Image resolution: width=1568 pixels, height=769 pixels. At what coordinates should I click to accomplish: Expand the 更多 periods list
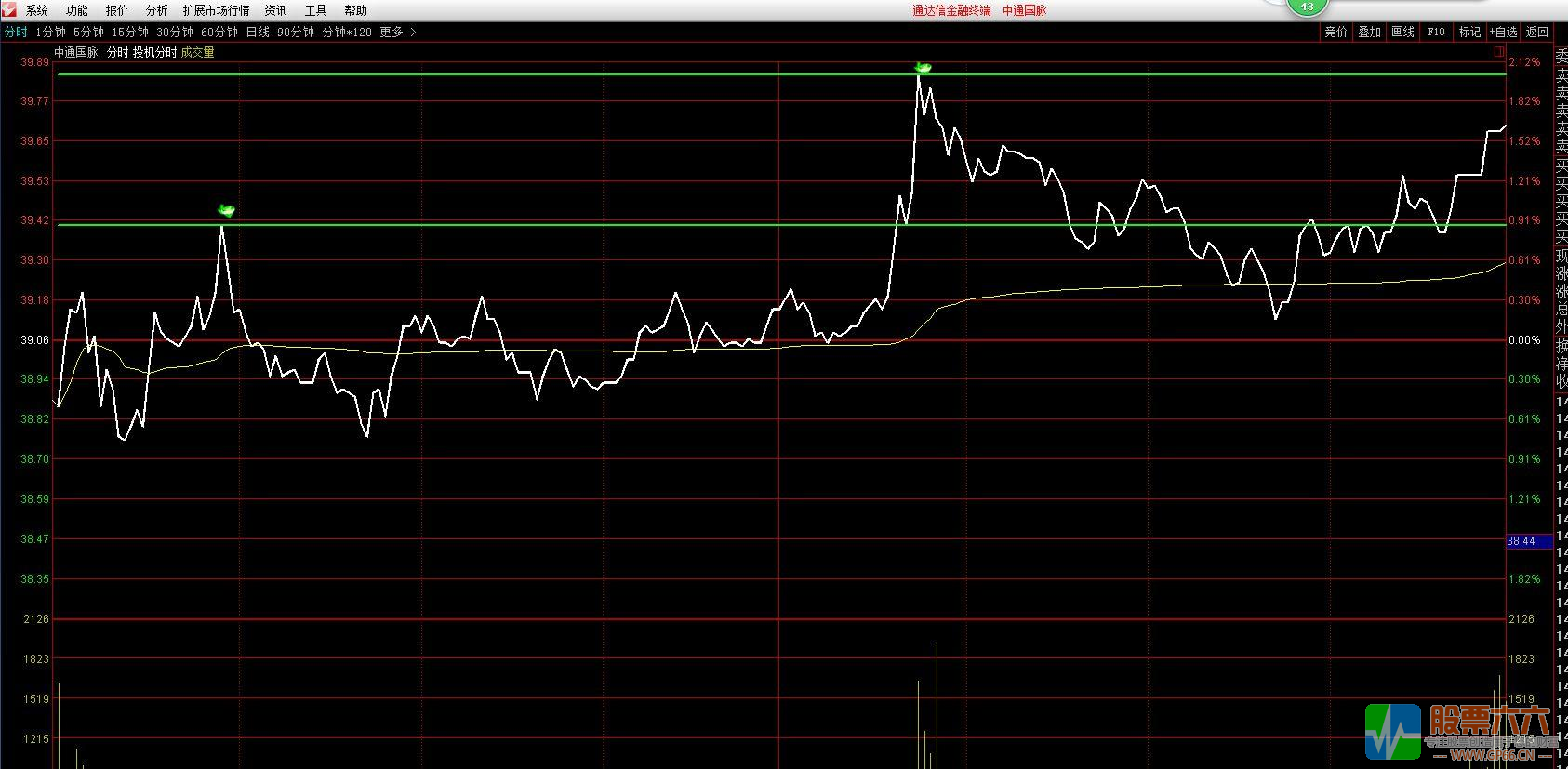click(x=398, y=32)
